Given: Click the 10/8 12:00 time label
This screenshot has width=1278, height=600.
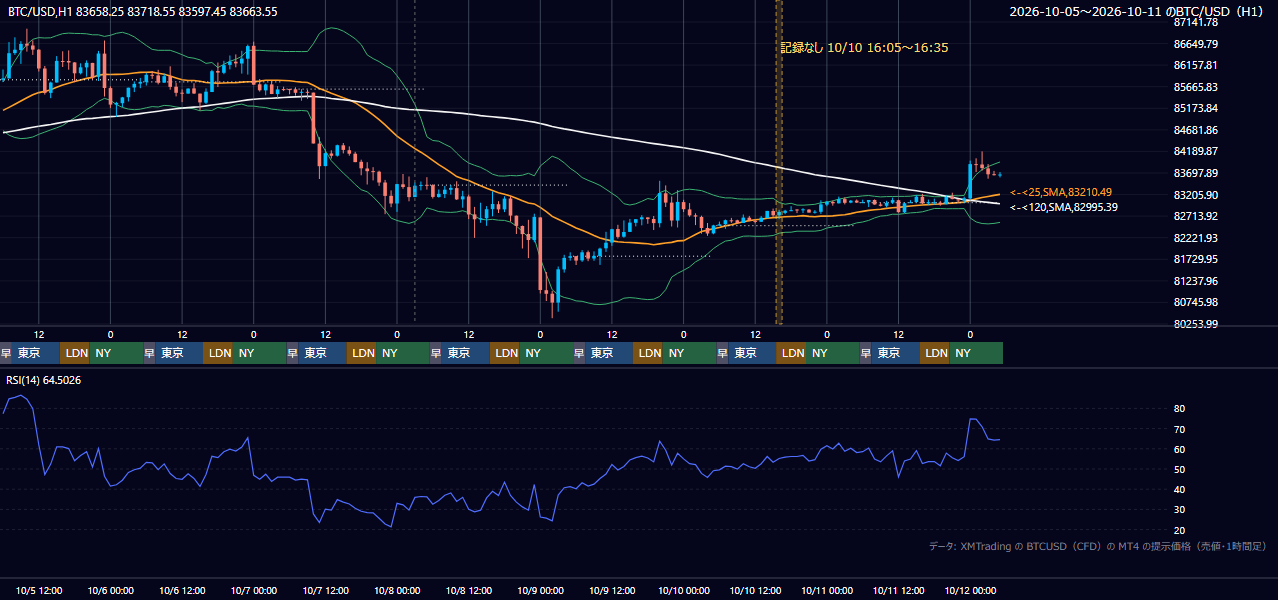Looking at the screenshot, I should coord(470,590).
